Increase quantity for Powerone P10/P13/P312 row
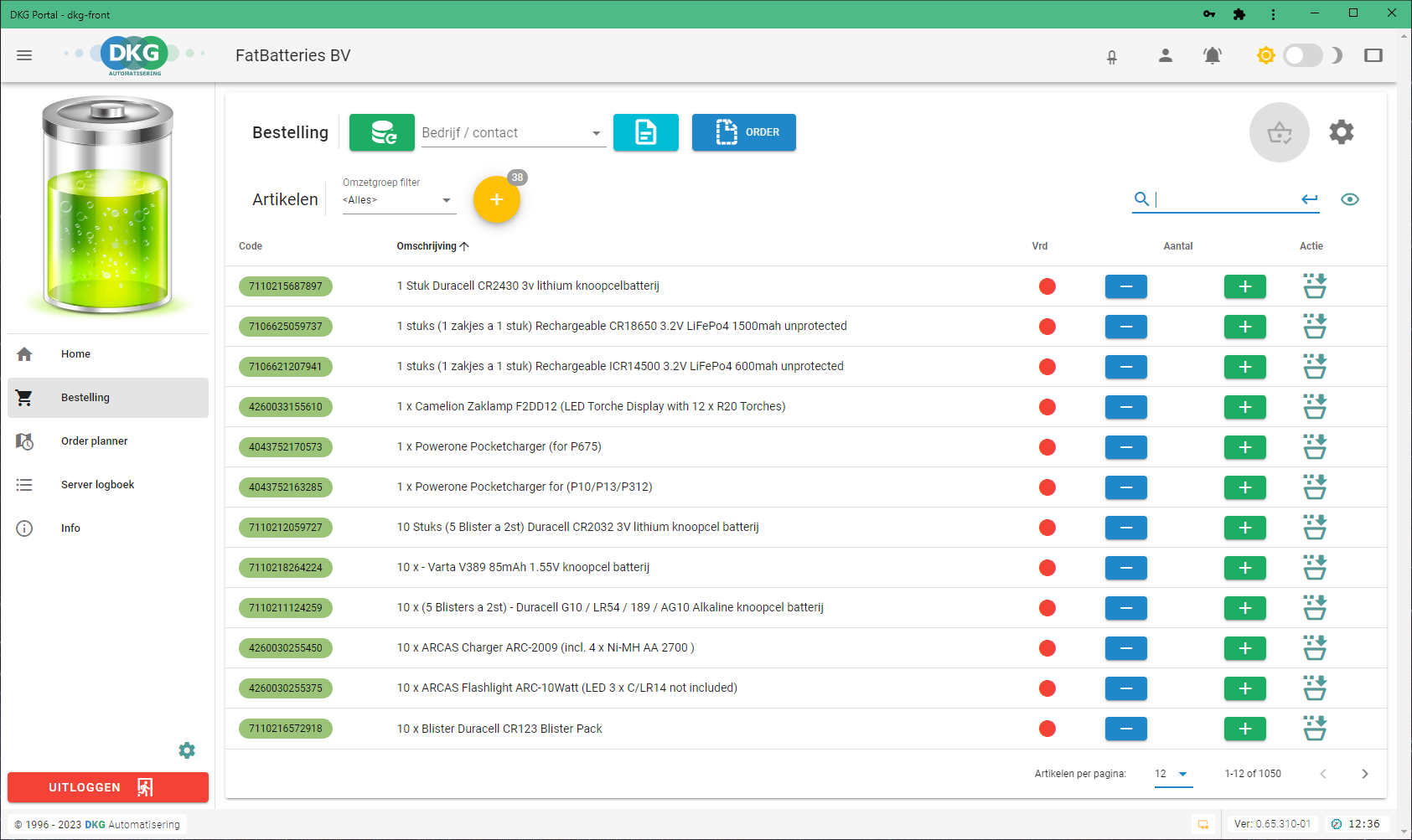This screenshot has width=1412, height=840. pyautogui.click(x=1245, y=487)
